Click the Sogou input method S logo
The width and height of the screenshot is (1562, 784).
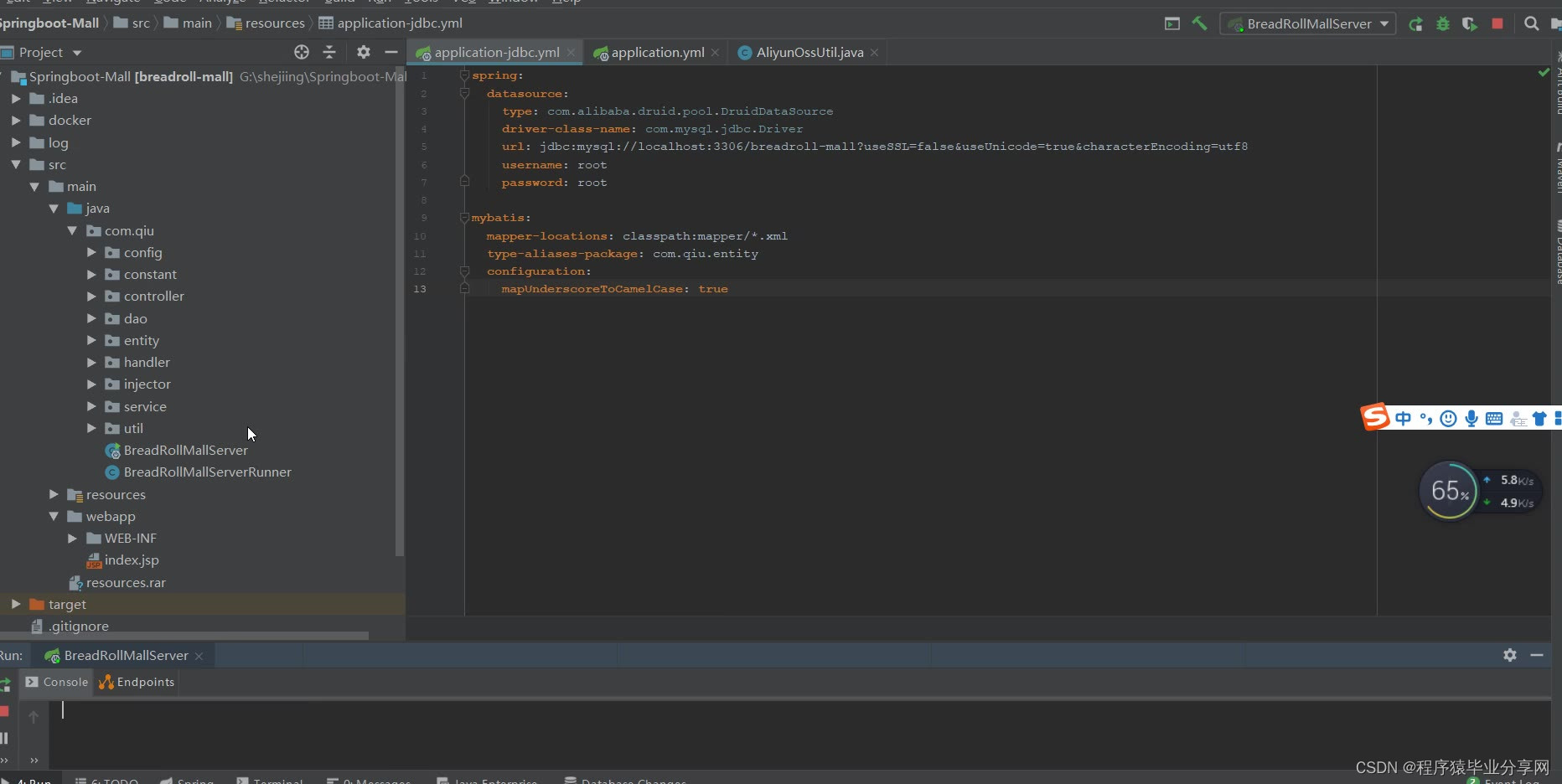(x=1375, y=416)
